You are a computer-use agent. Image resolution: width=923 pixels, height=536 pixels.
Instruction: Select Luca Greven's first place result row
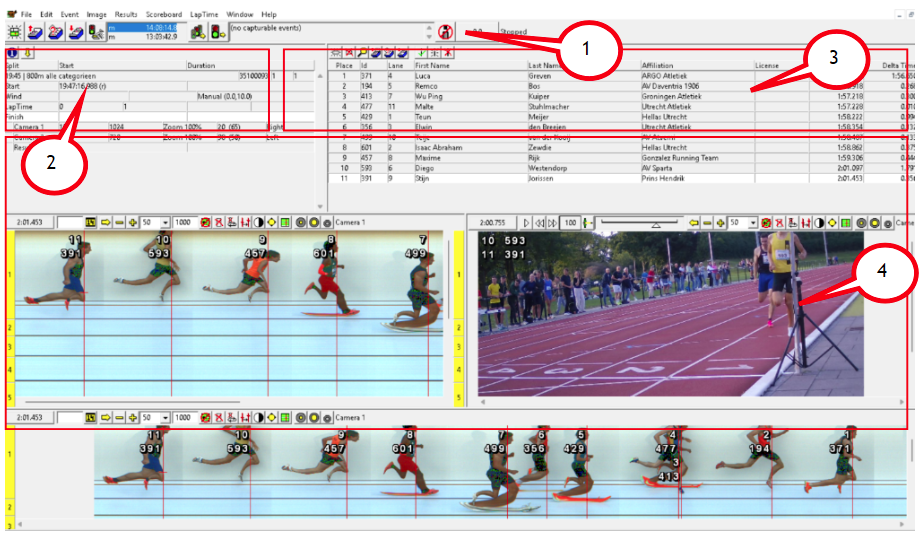click(600, 75)
